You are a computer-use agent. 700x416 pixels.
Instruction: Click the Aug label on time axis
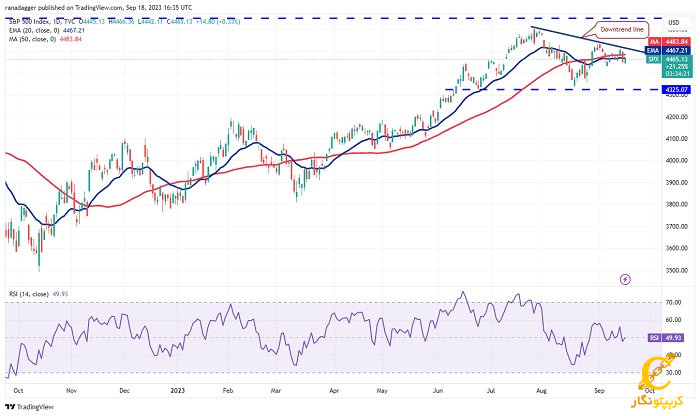[x=541, y=391]
